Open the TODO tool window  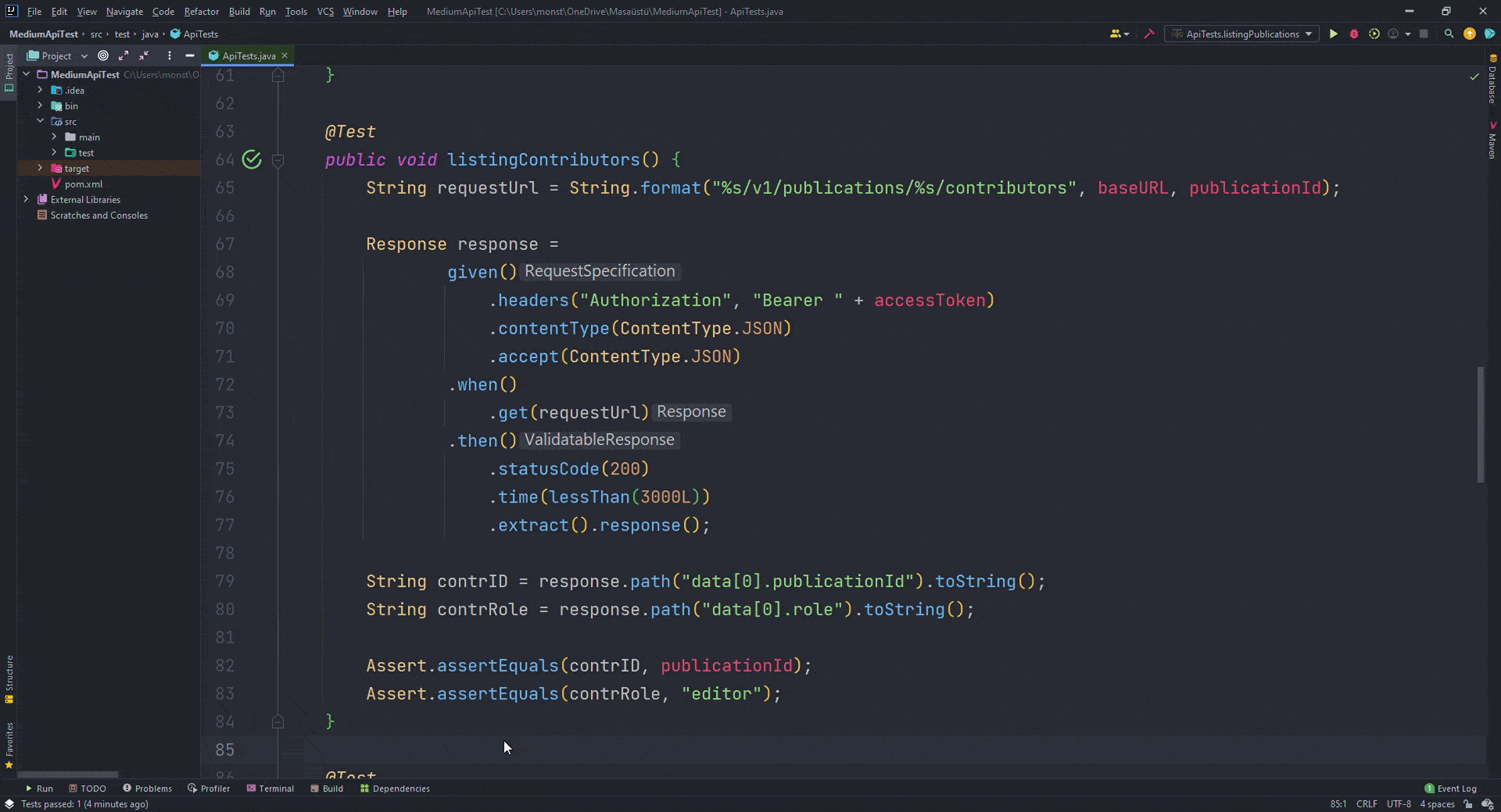point(88,789)
